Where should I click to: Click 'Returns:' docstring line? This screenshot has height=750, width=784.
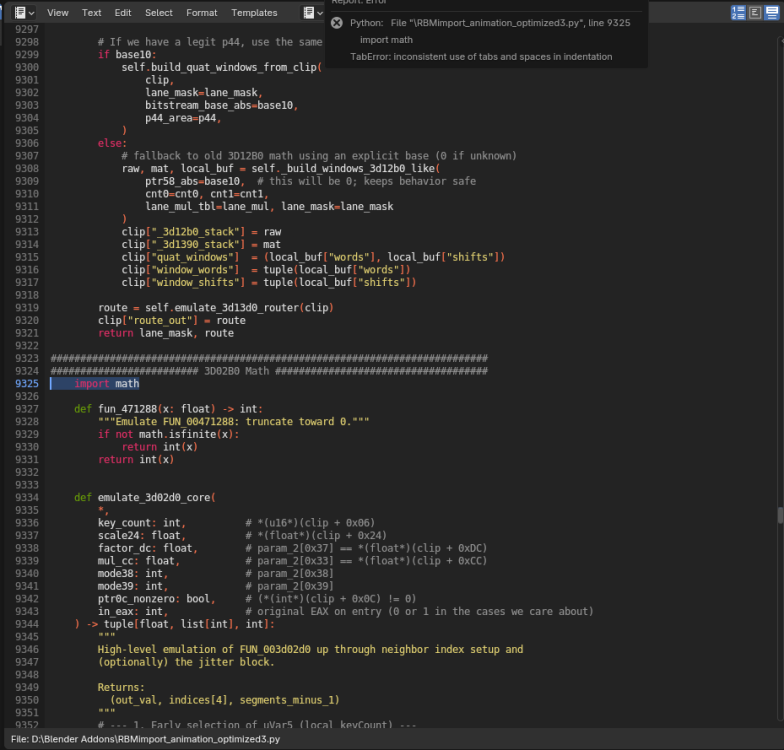(x=121, y=688)
